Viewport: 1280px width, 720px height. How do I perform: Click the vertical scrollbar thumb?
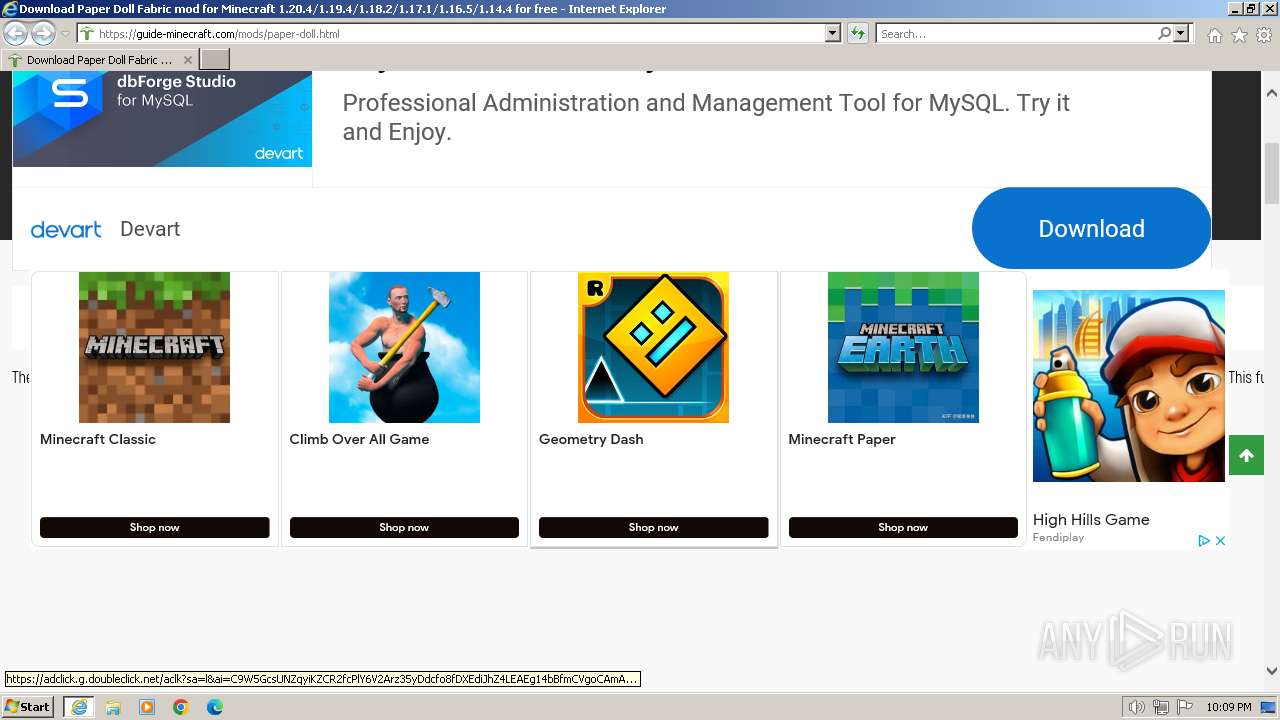[1271, 173]
